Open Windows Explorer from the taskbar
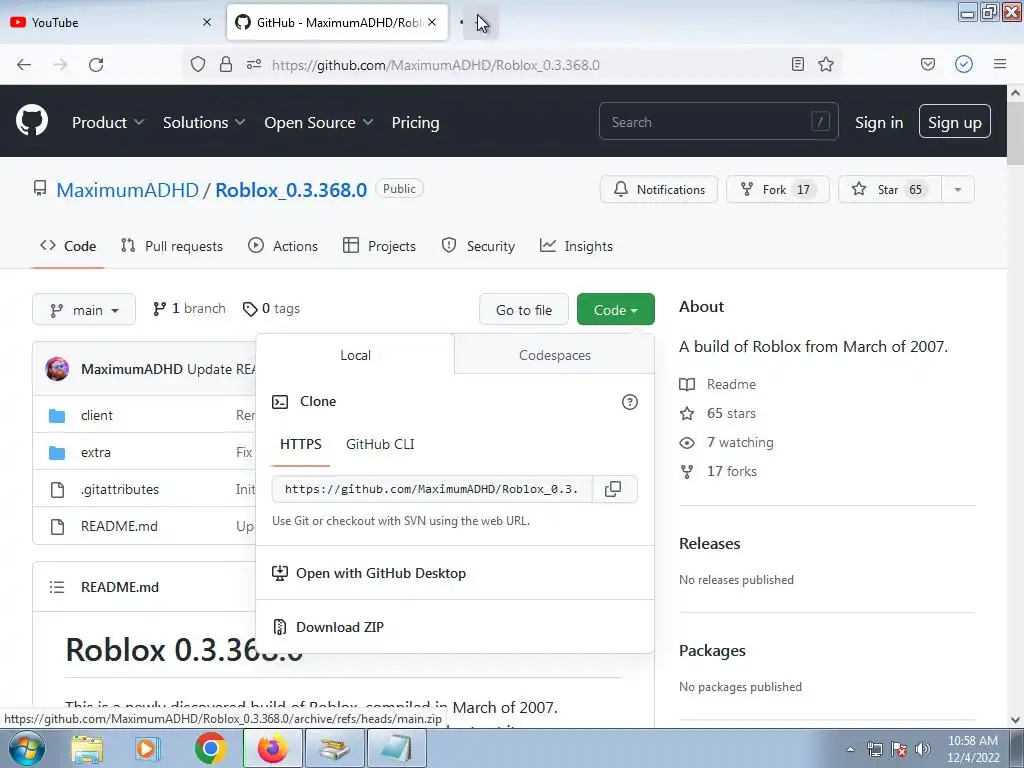Viewport: 1024px width, 768px height. (87, 748)
